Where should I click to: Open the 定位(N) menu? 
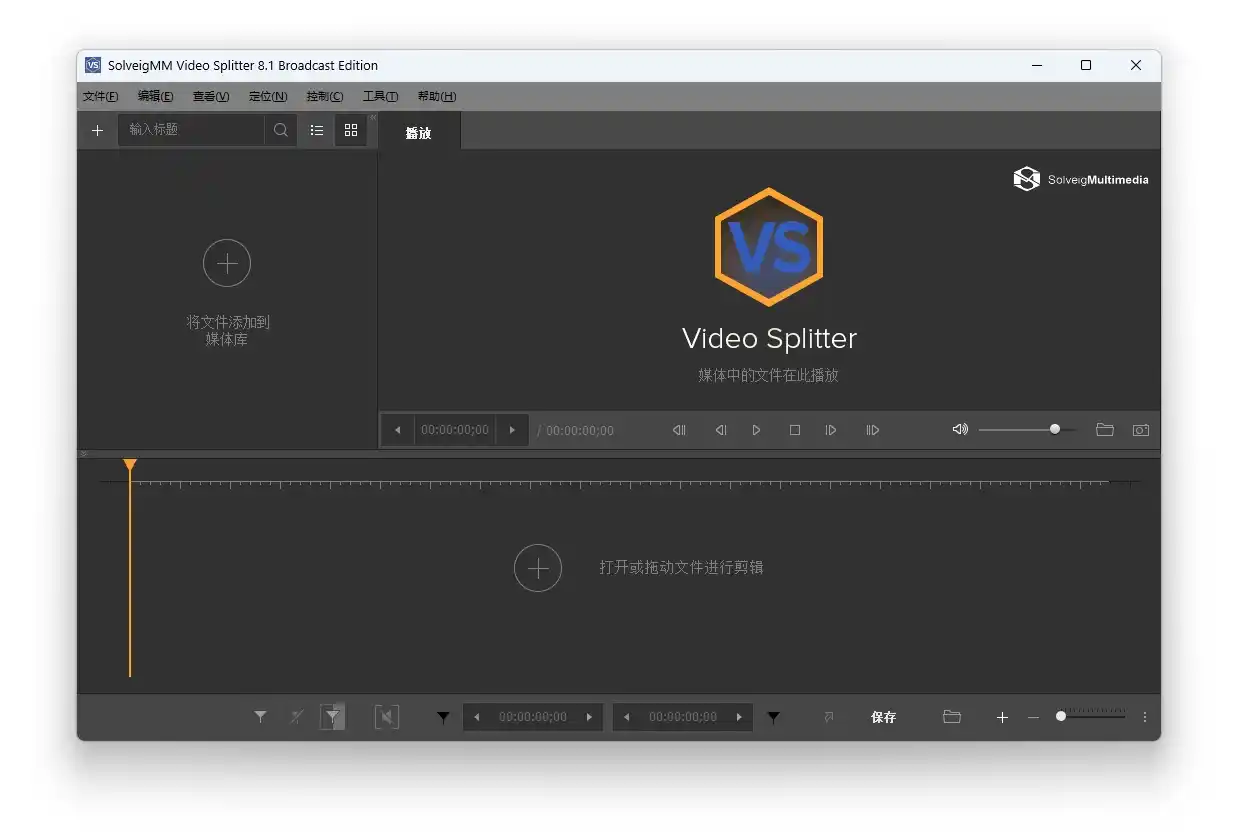[x=268, y=97]
